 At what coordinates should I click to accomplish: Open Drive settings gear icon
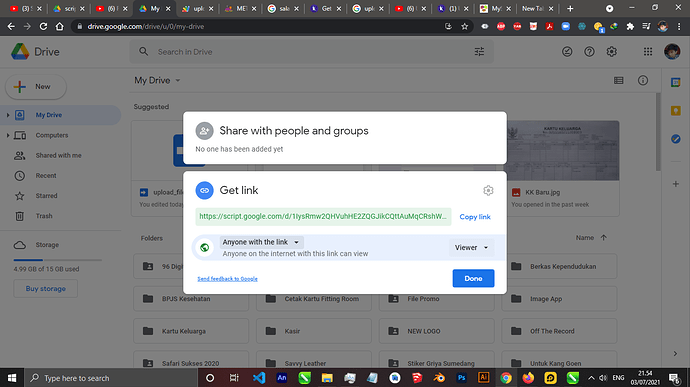[x=612, y=52]
